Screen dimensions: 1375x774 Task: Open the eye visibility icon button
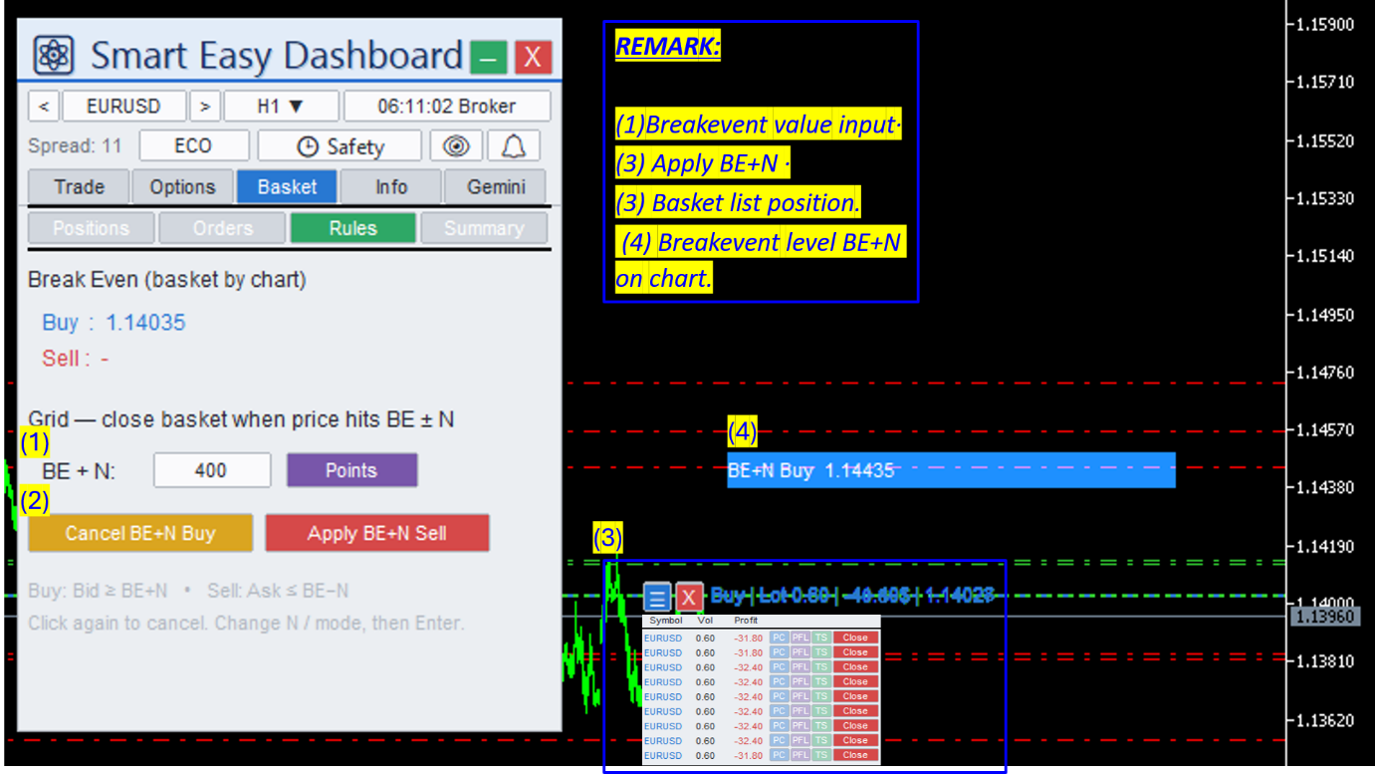click(x=456, y=146)
